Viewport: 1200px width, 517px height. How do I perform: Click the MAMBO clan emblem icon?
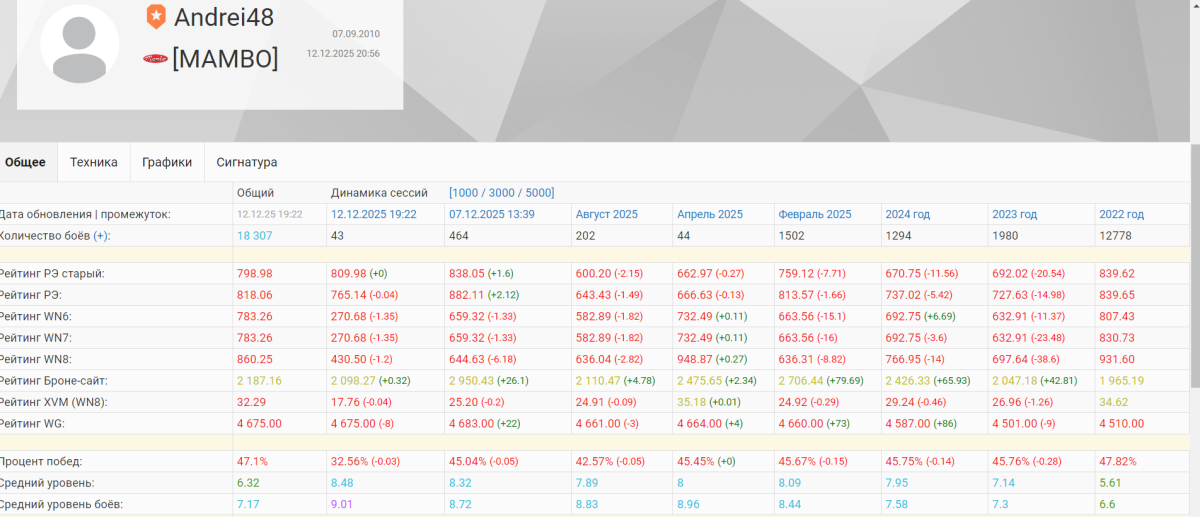155,60
